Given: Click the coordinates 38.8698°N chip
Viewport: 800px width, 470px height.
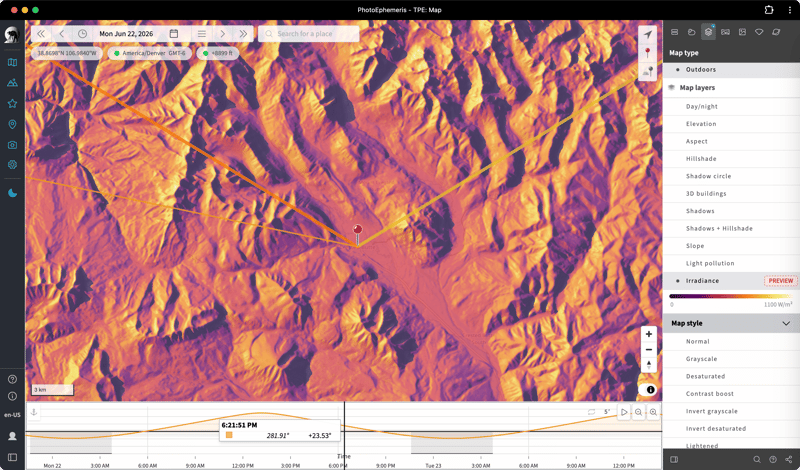Looking at the screenshot, I should (x=67, y=53).
